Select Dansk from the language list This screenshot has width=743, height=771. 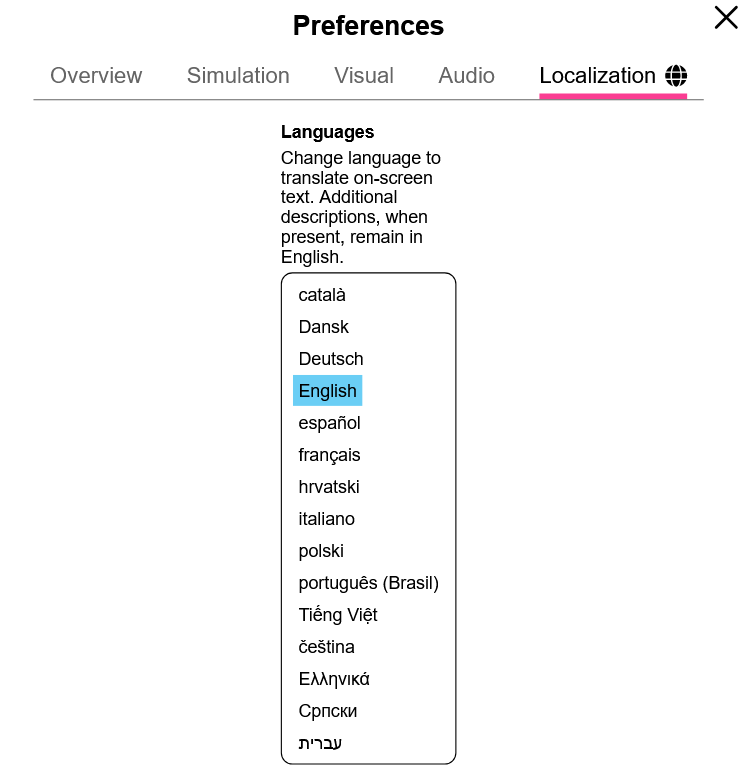click(x=324, y=327)
